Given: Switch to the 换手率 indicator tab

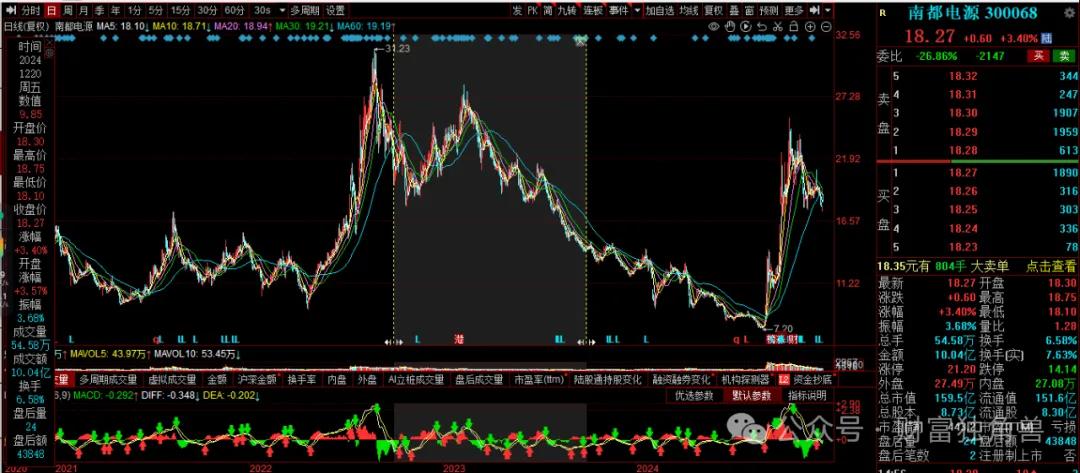Looking at the screenshot, I should coord(302,379).
